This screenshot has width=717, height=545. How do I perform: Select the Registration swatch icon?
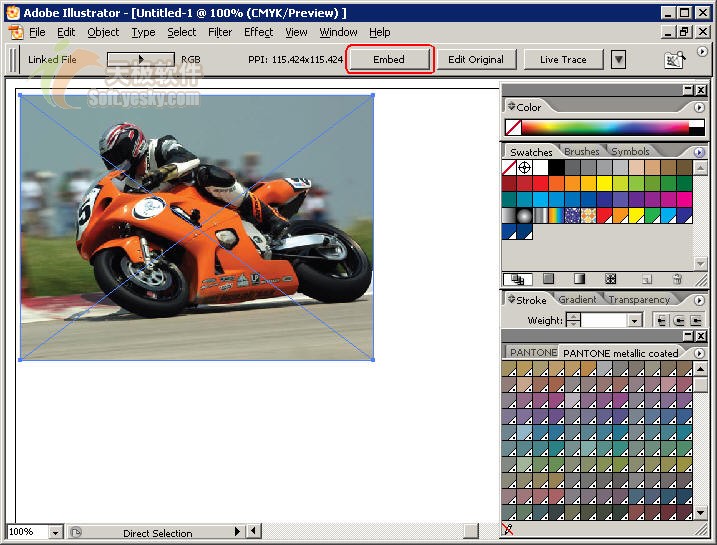pos(525,168)
